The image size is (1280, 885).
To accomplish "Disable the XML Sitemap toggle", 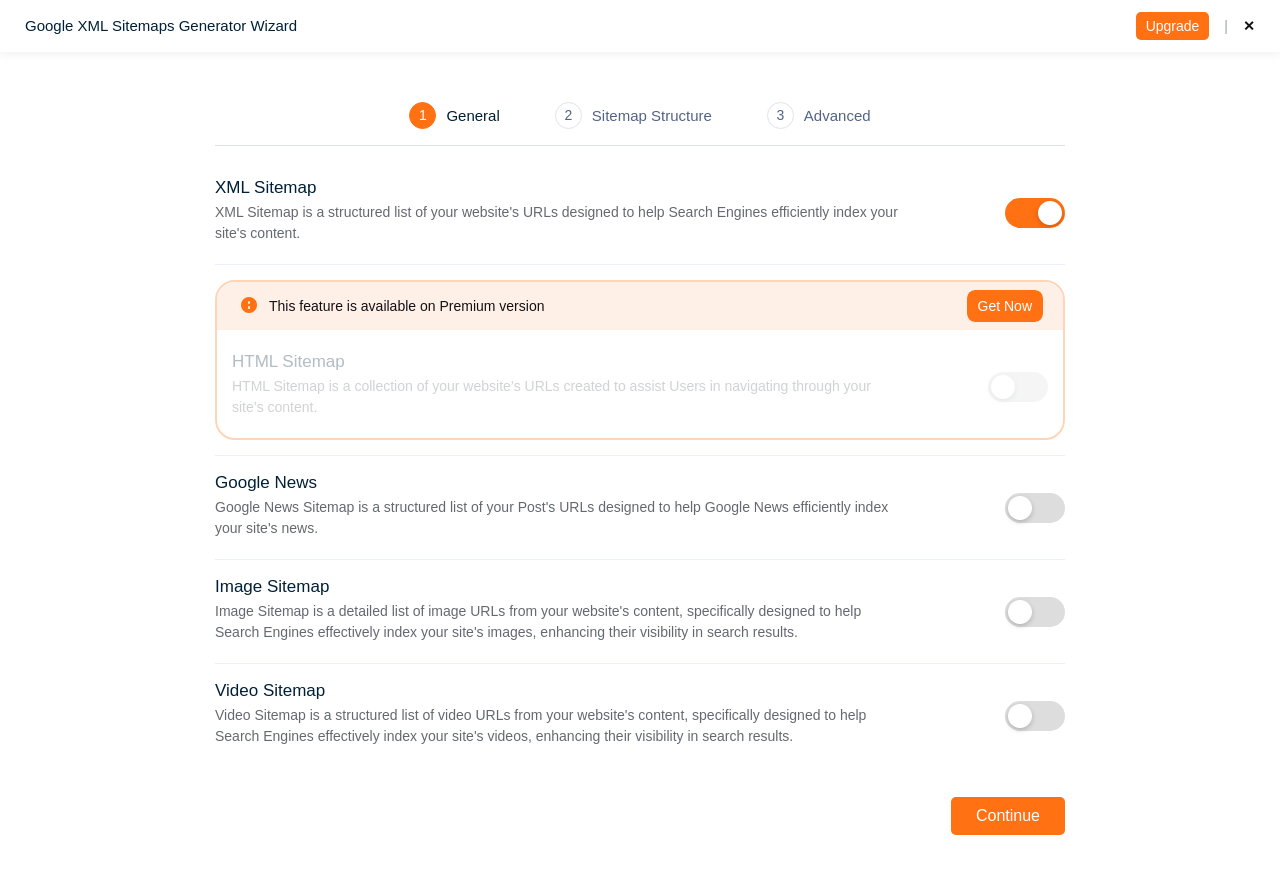I will tap(1035, 213).
